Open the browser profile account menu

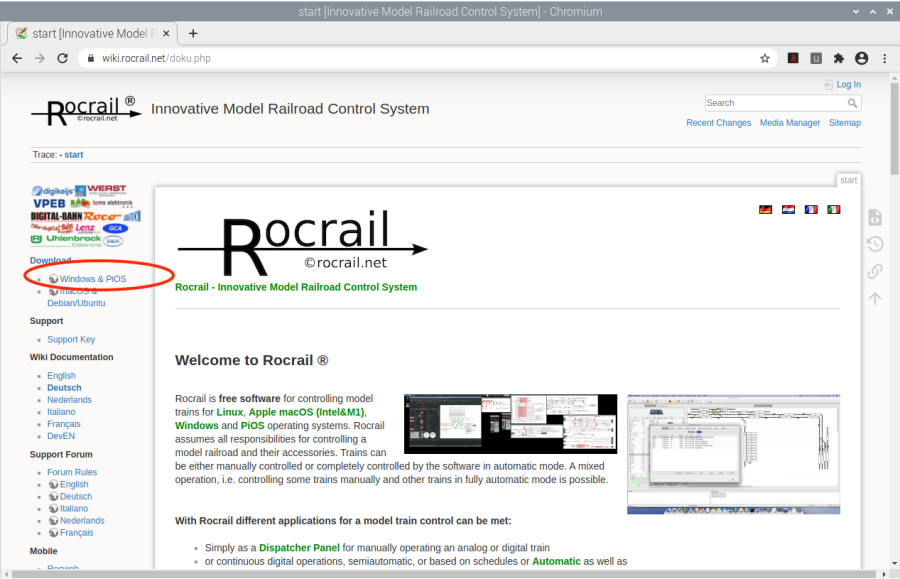click(861, 58)
